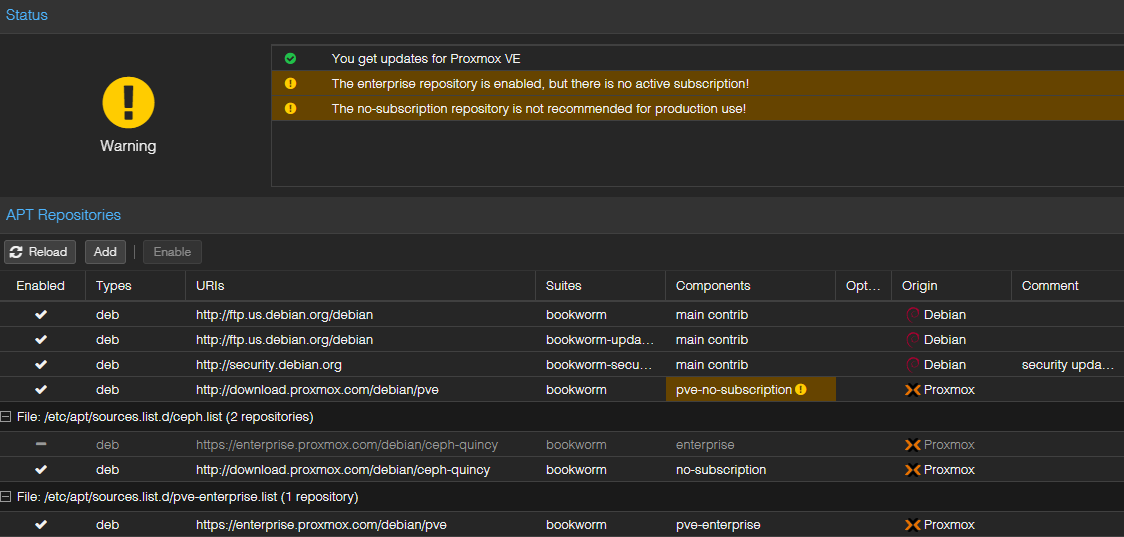1124x537 pixels.
Task: Click enabled checkmark for pve-no-subscription row
Action: (41, 389)
